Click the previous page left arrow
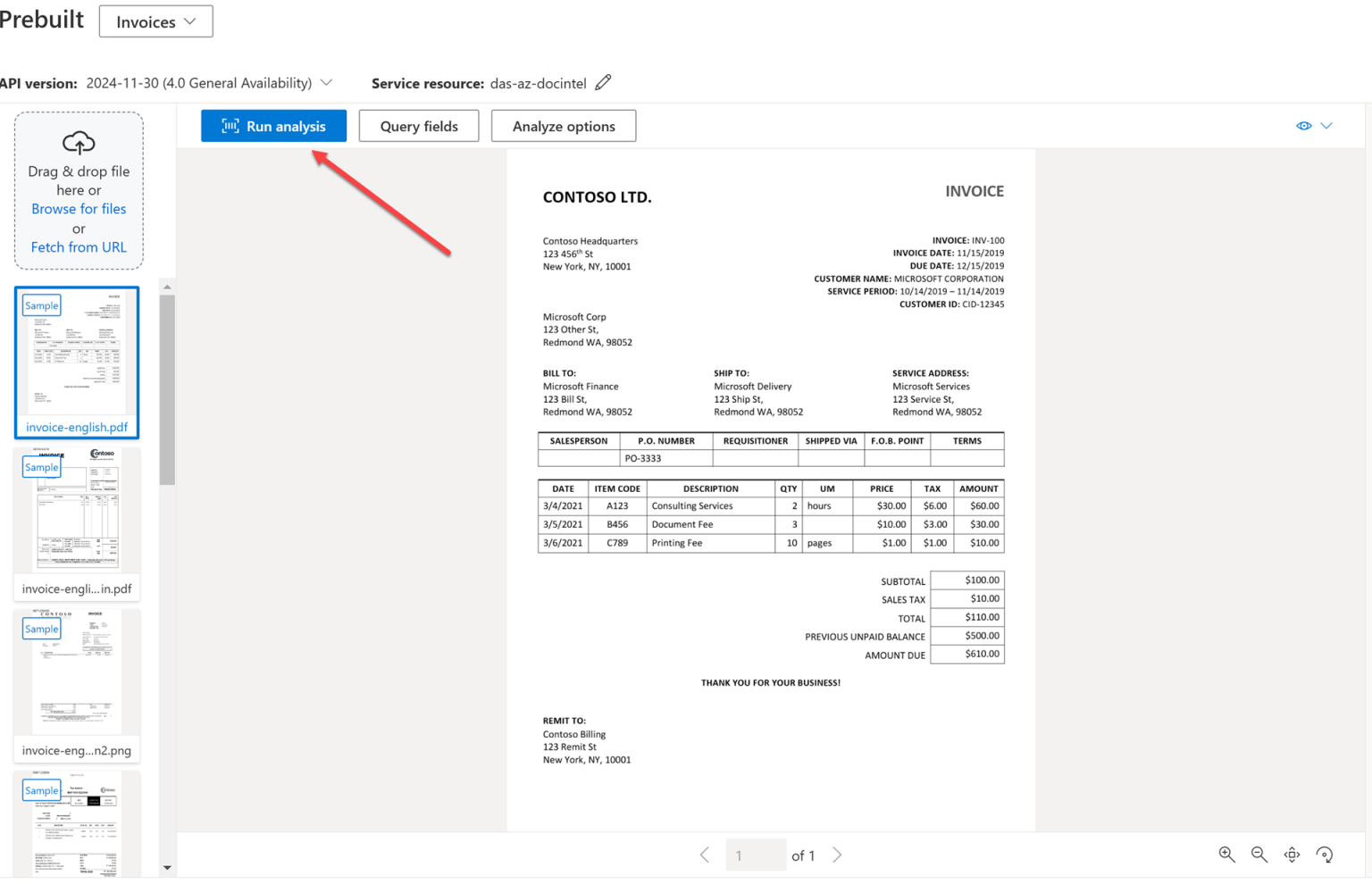 point(705,855)
